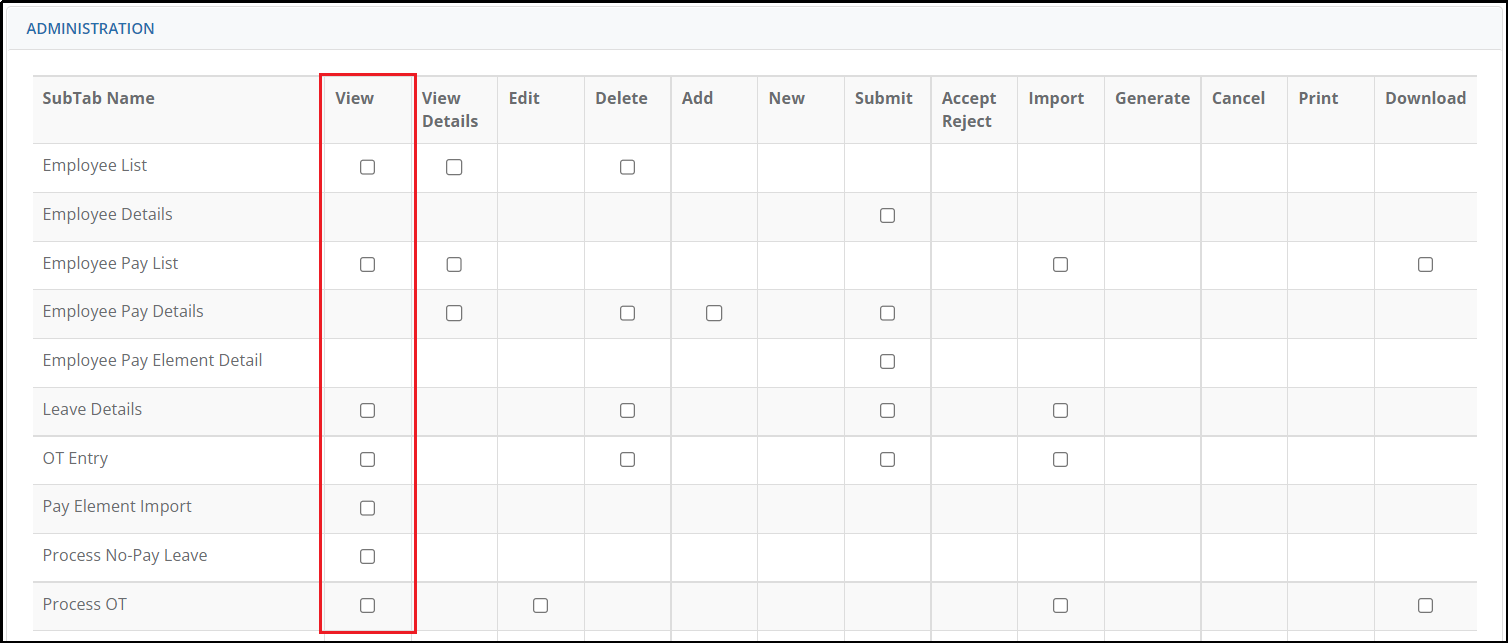The height and width of the screenshot is (643, 1508).
Task: Check the View box for Leave Details
Action: 367,410
